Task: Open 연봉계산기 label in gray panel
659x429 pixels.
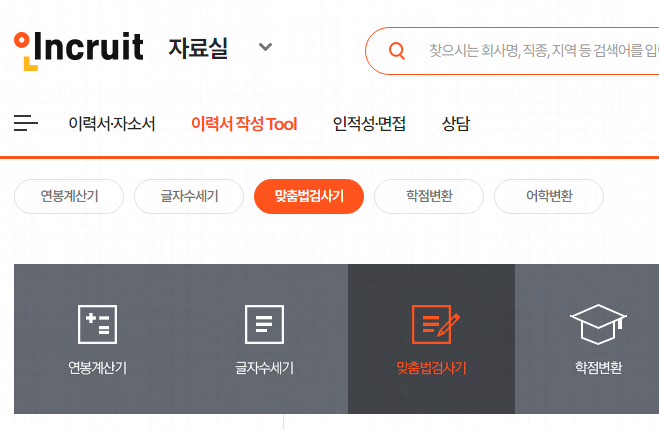Action: coord(98,368)
